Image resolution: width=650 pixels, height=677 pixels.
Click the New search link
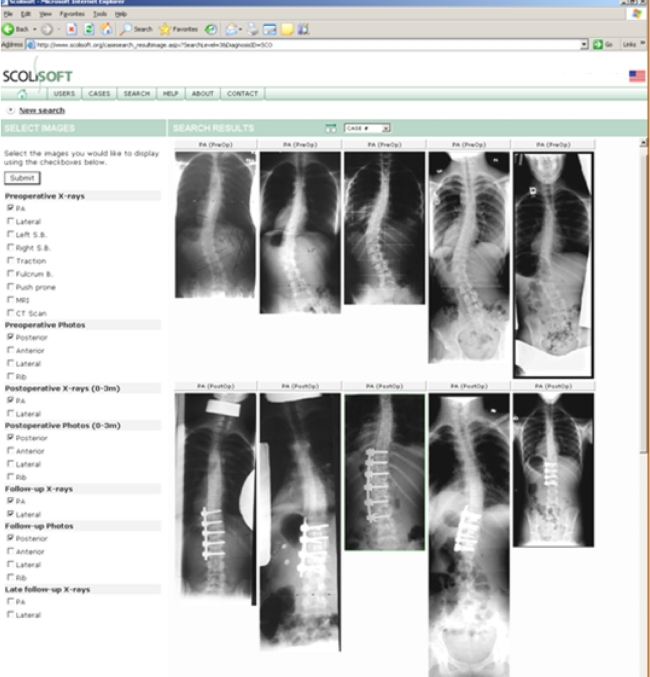pyautogui.click(x=42, y=111)
